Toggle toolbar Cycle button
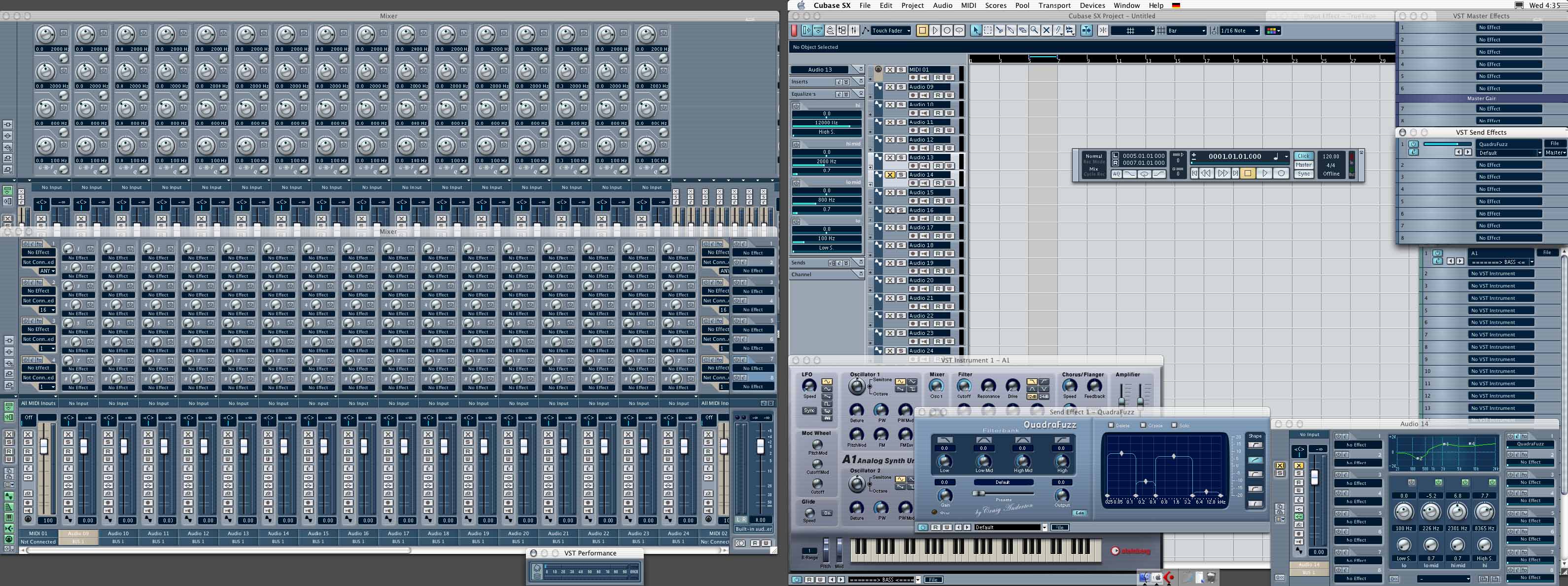 959,31
